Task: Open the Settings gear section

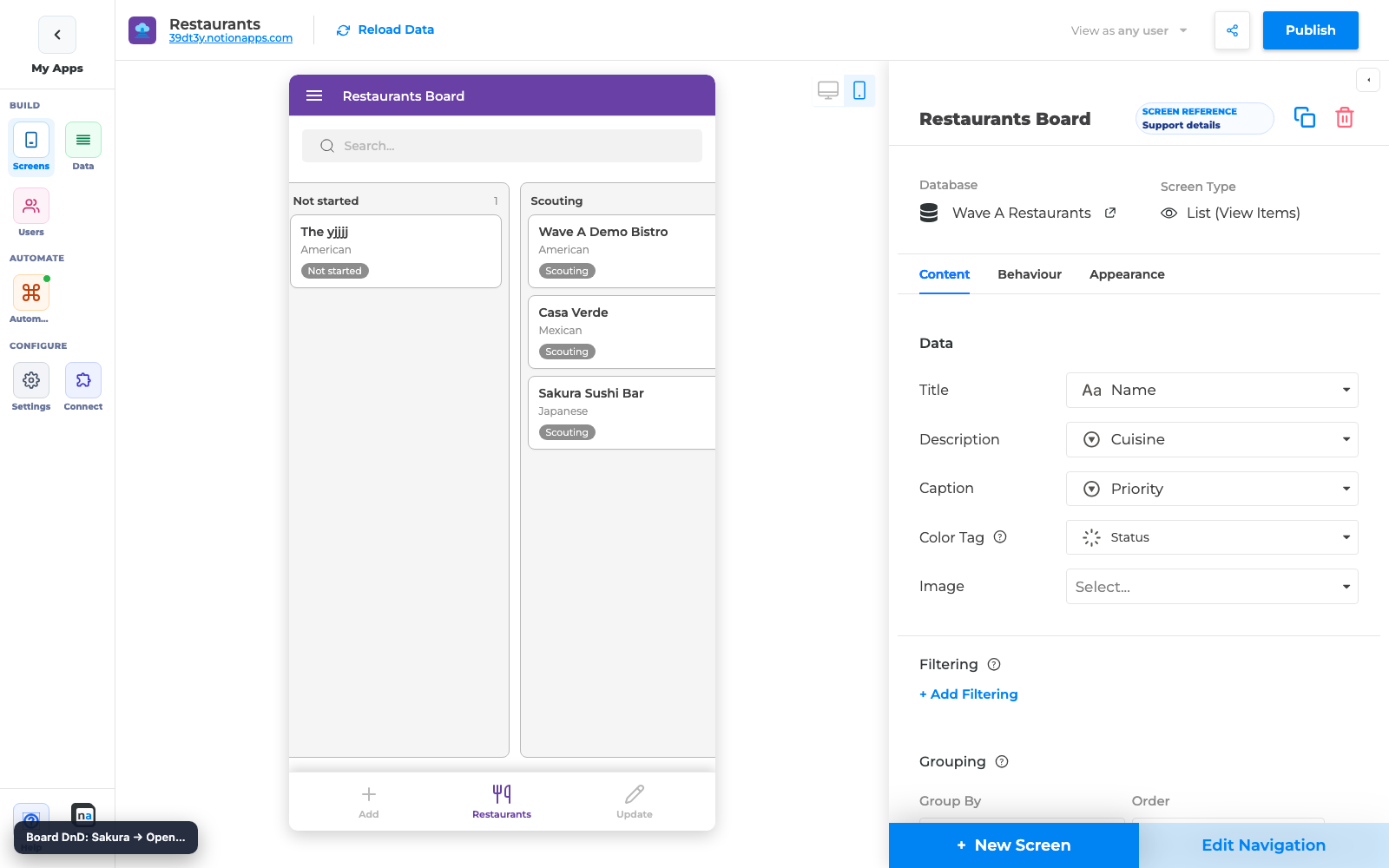Action: [31, 387]
